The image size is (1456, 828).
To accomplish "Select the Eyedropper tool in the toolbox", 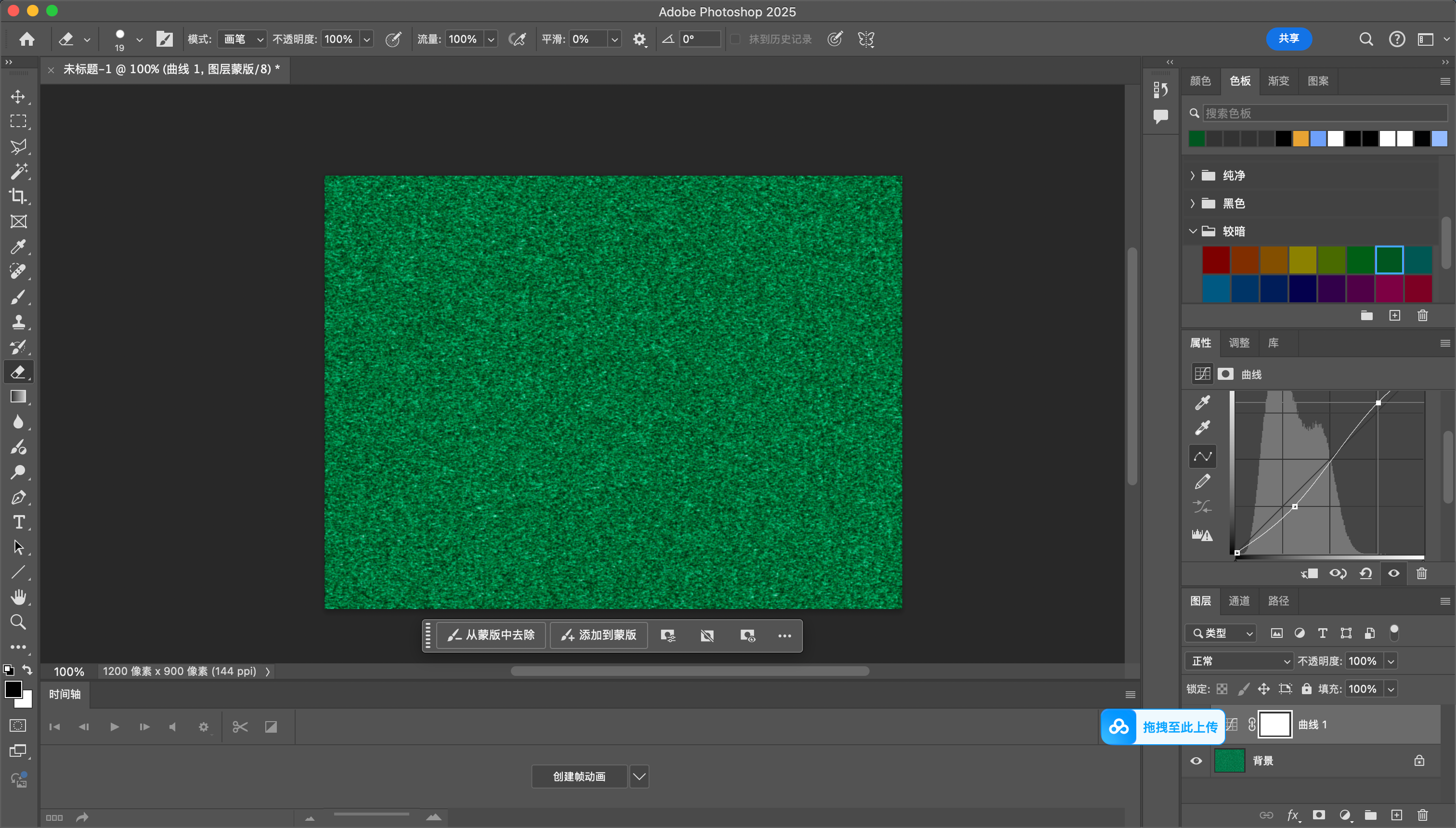I will 18,246.
